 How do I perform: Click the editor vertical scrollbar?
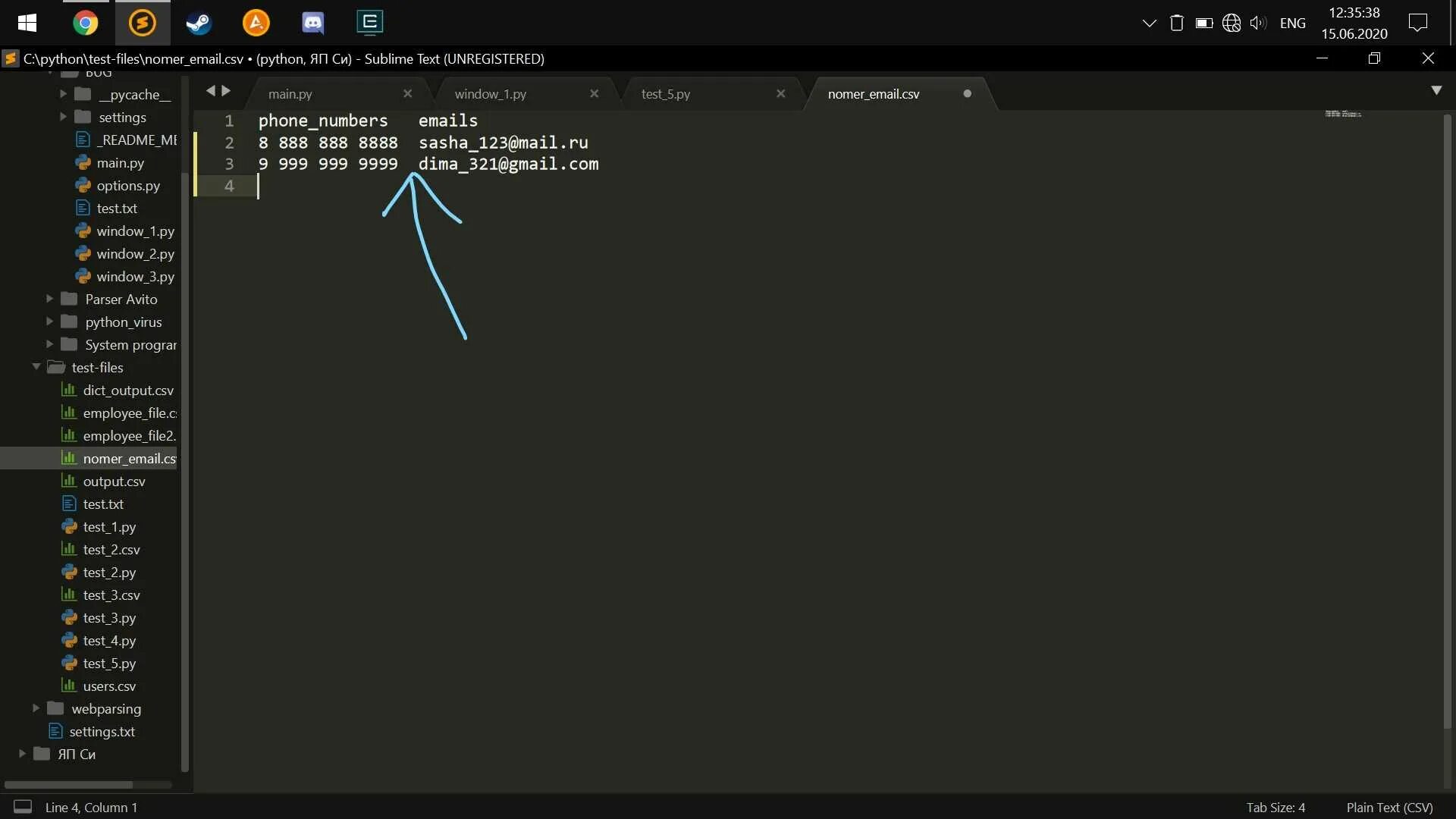[x=1447, y=421]
